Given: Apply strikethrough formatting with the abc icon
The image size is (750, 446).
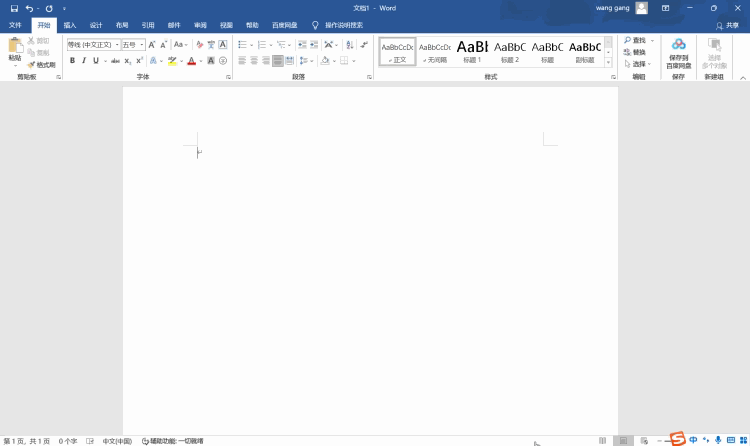Looking at the screenshot, I should tap(114, 61).
